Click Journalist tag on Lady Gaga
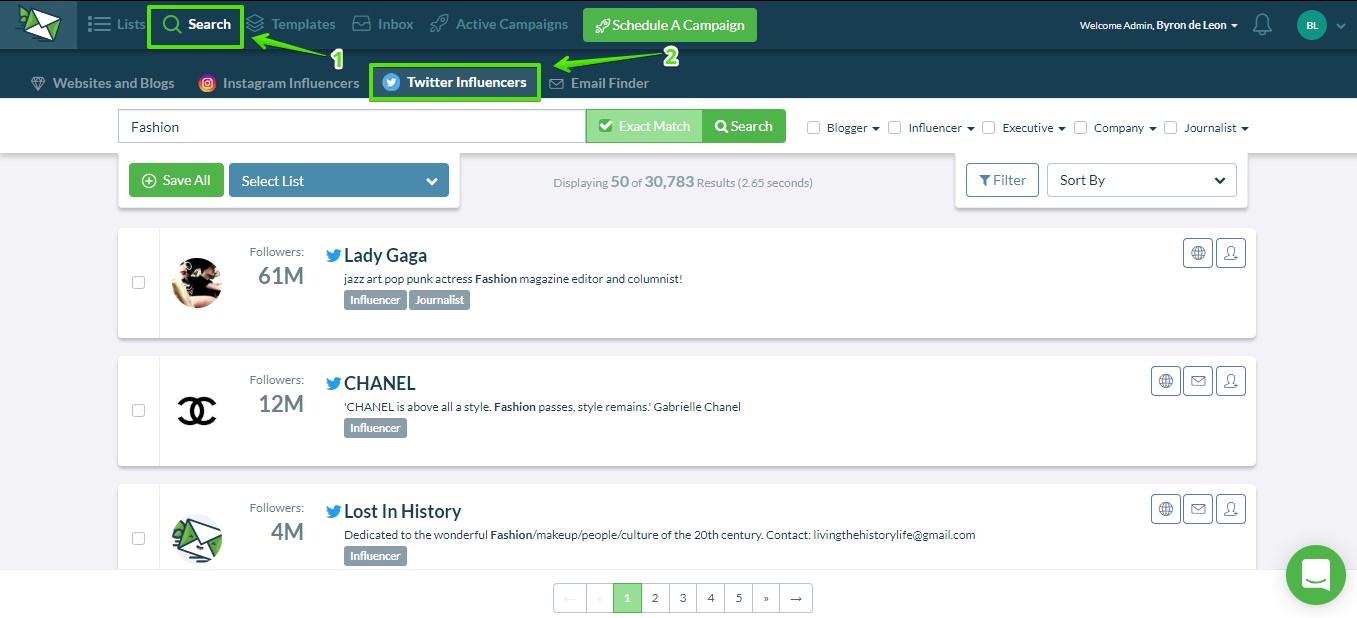This screenshot has height=618, width=1357. [x=440, y=300]
